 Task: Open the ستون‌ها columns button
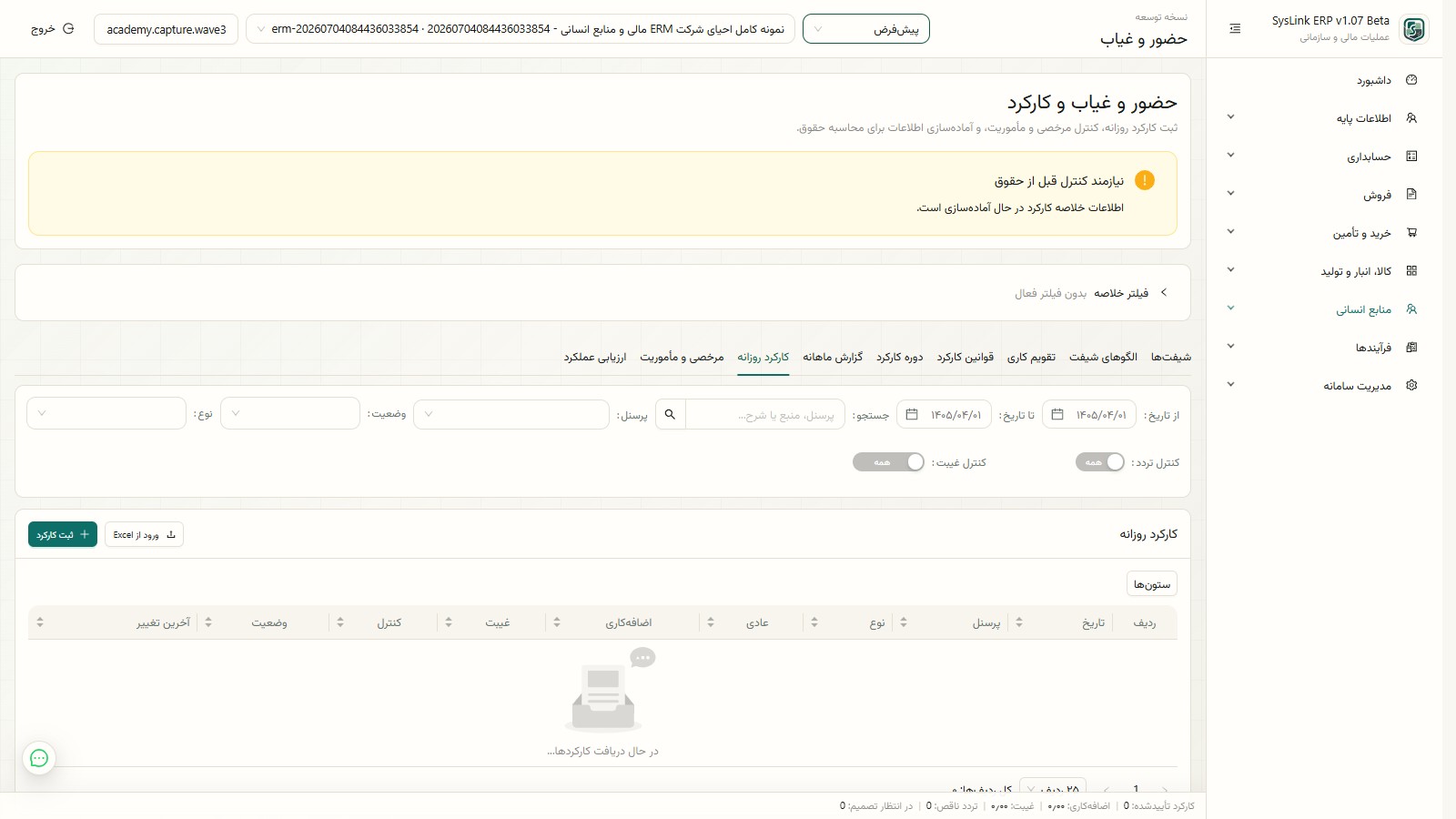point(1152,583)
